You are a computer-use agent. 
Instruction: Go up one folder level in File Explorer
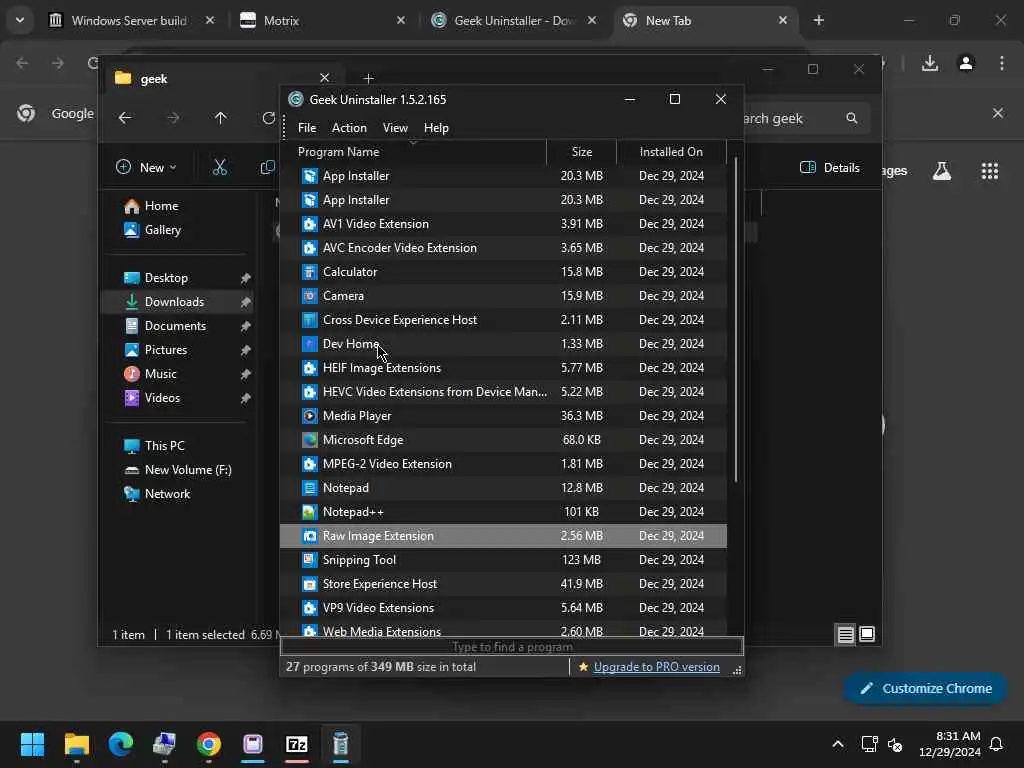(221, 118)
